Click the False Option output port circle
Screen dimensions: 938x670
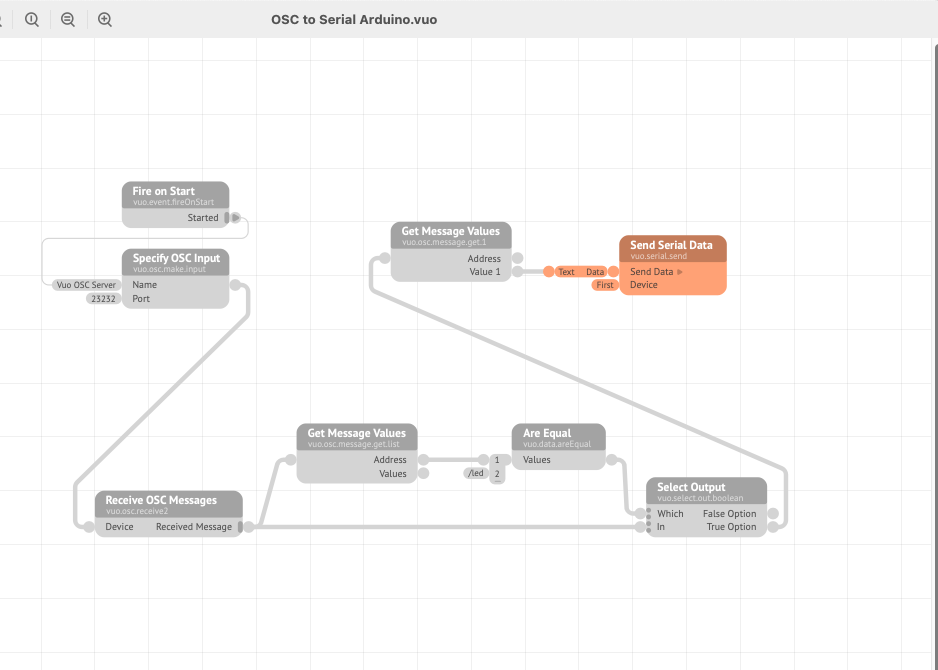pyautogui.click(x=771, y=513)
